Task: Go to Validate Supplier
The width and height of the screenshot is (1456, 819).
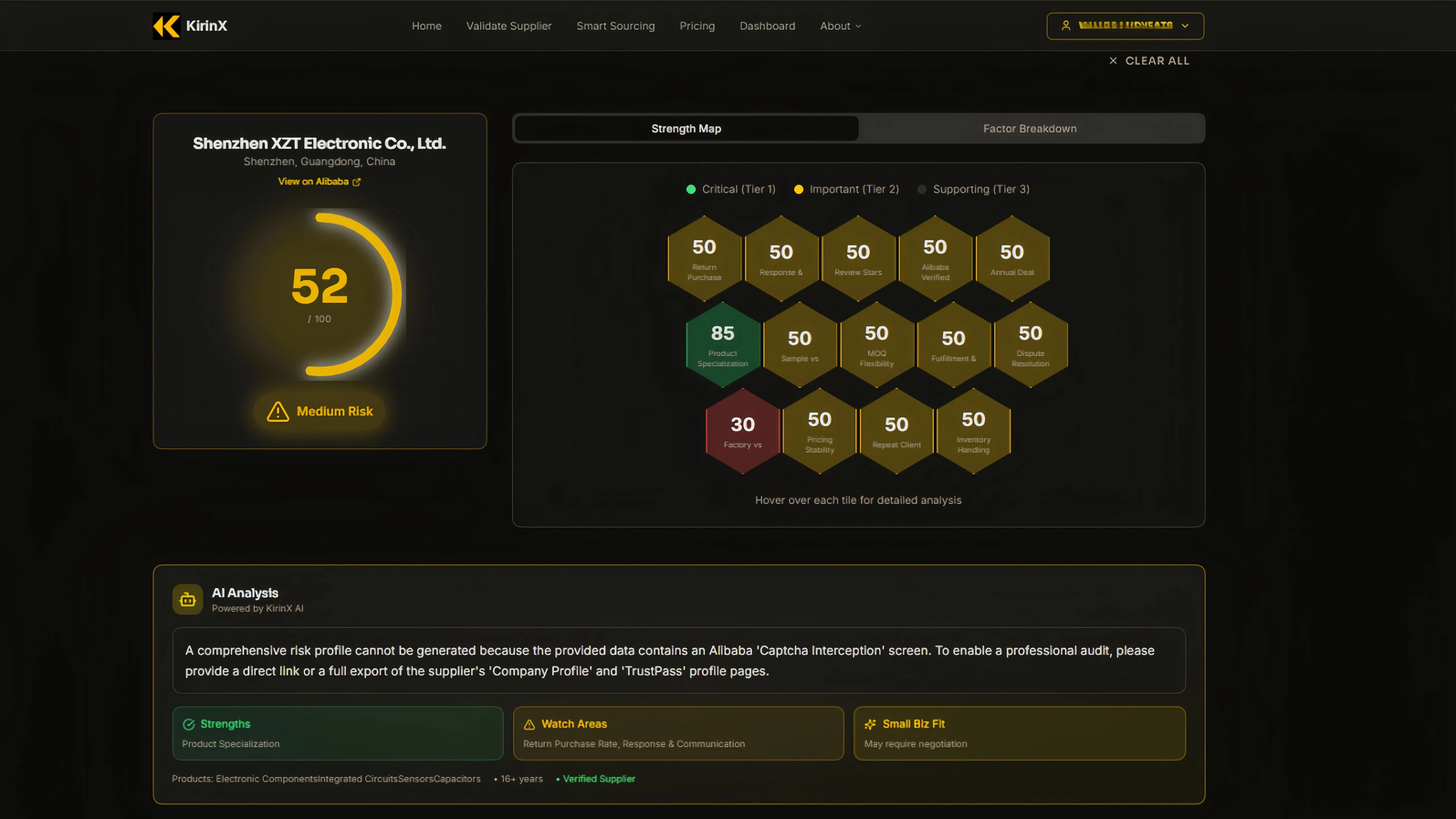Action: (x=509, y=26)
